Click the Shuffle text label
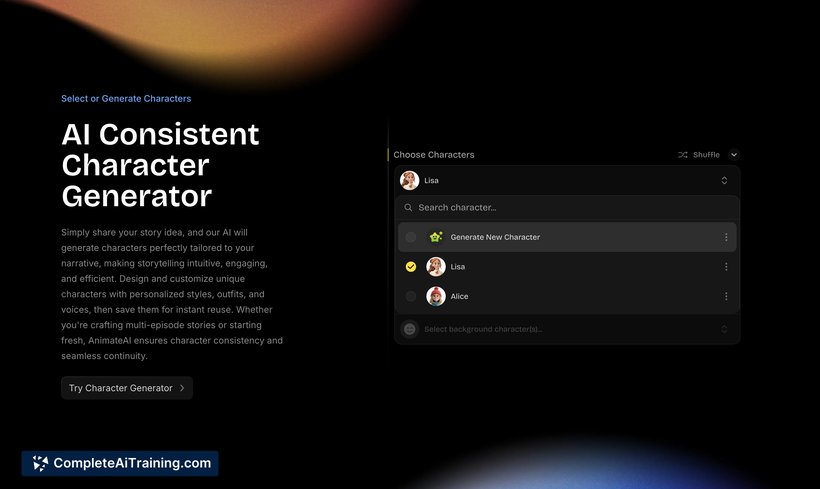The image size is (820, 489). (706, 155)
